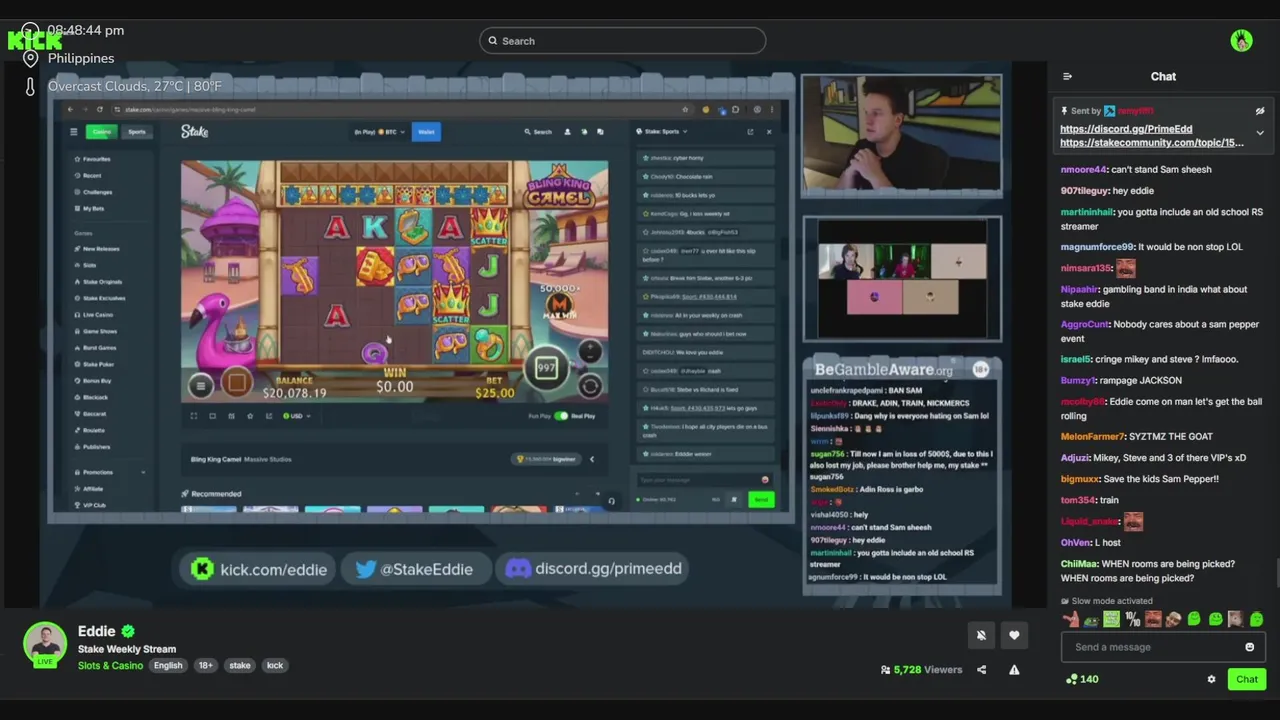Click username ChiiMaa in chat
Screen dimensions: 1280x720
tap(1079, 563)
